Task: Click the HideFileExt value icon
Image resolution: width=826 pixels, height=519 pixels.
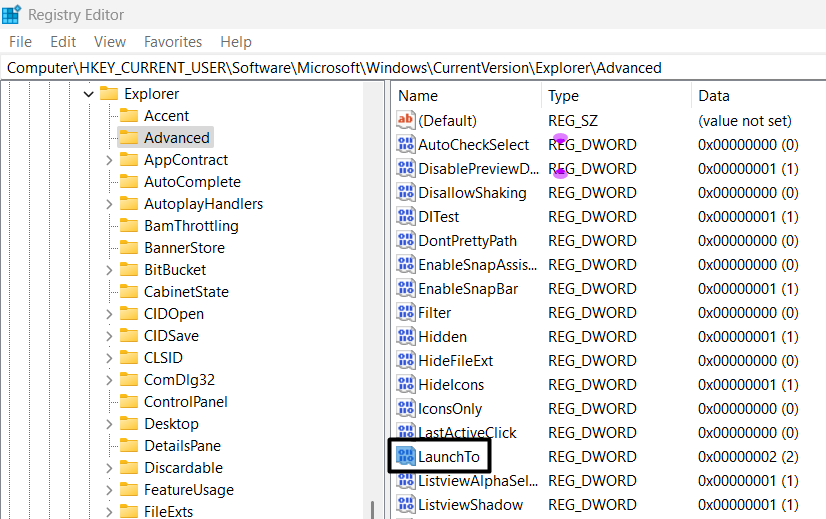Action: click(405, 360)
